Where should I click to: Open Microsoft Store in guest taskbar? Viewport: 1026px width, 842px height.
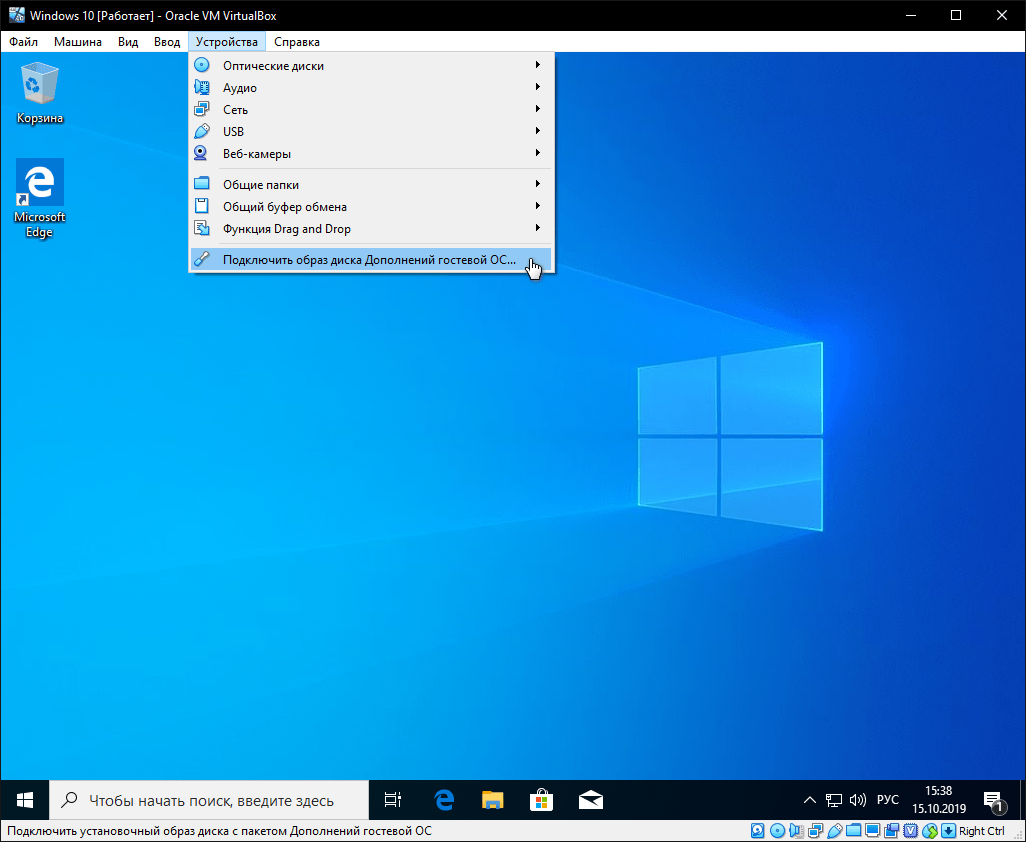541,800
